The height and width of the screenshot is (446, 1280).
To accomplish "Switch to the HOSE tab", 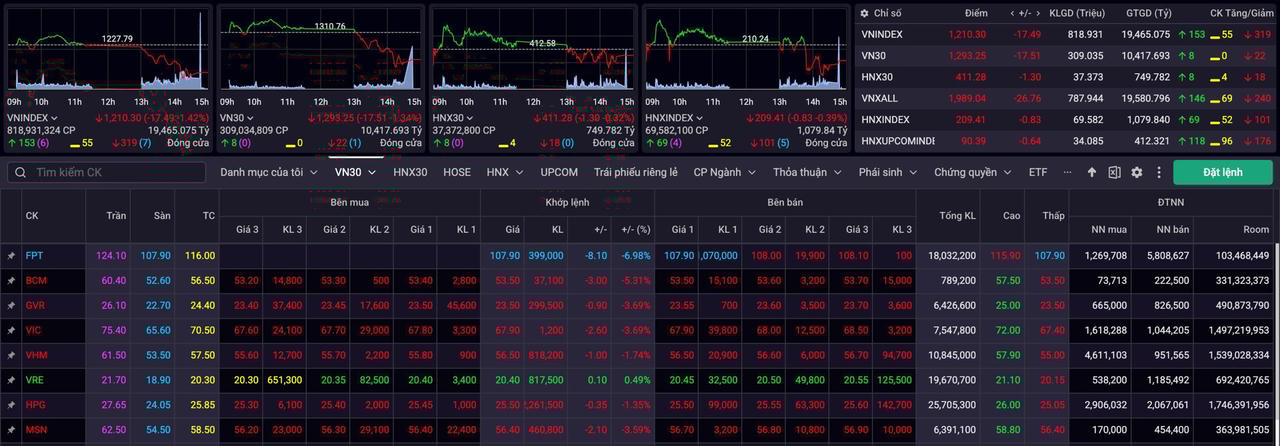I will tap(457, 172).
